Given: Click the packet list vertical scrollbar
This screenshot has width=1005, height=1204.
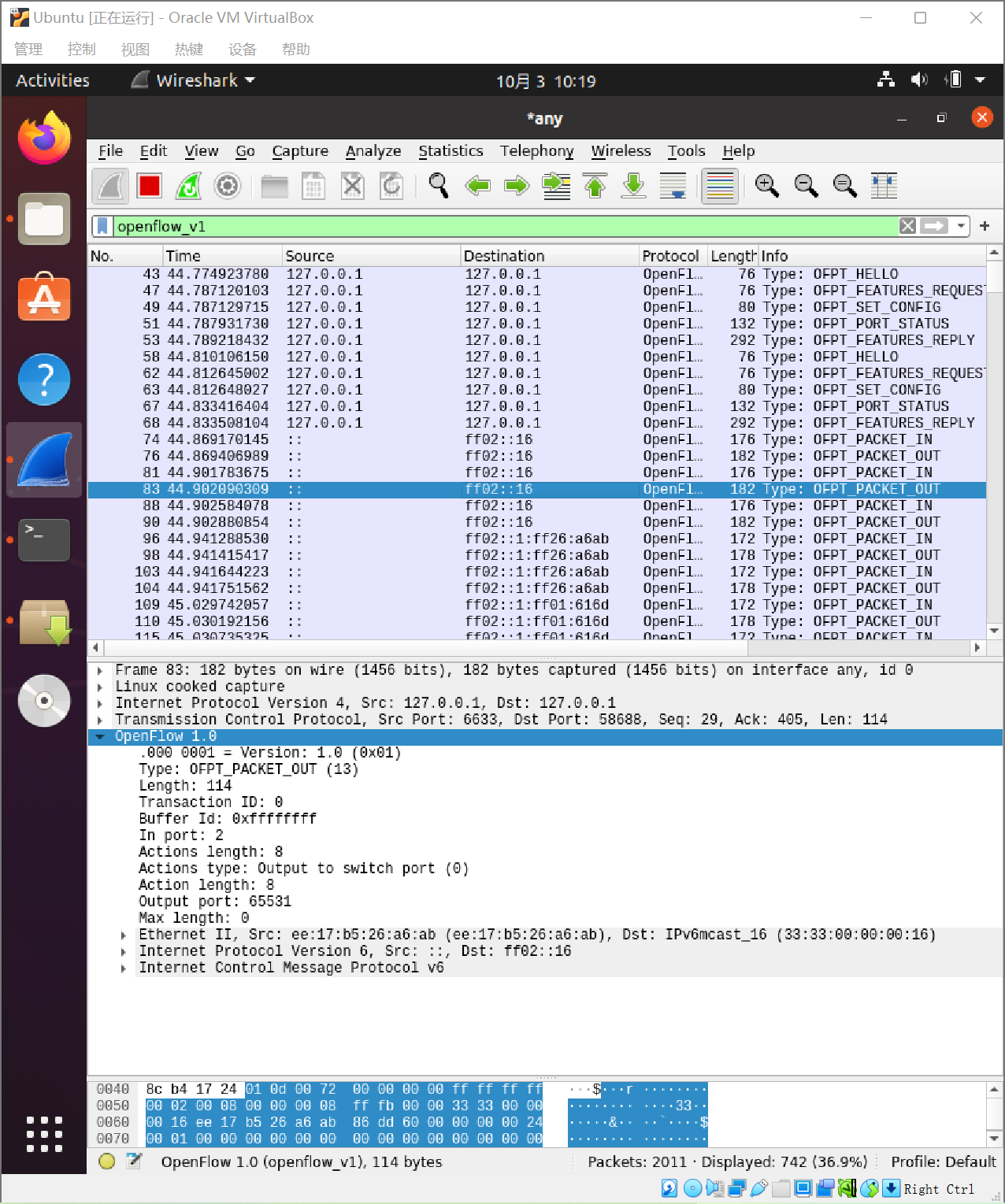Looking at the screenshot, I should 994,441.
